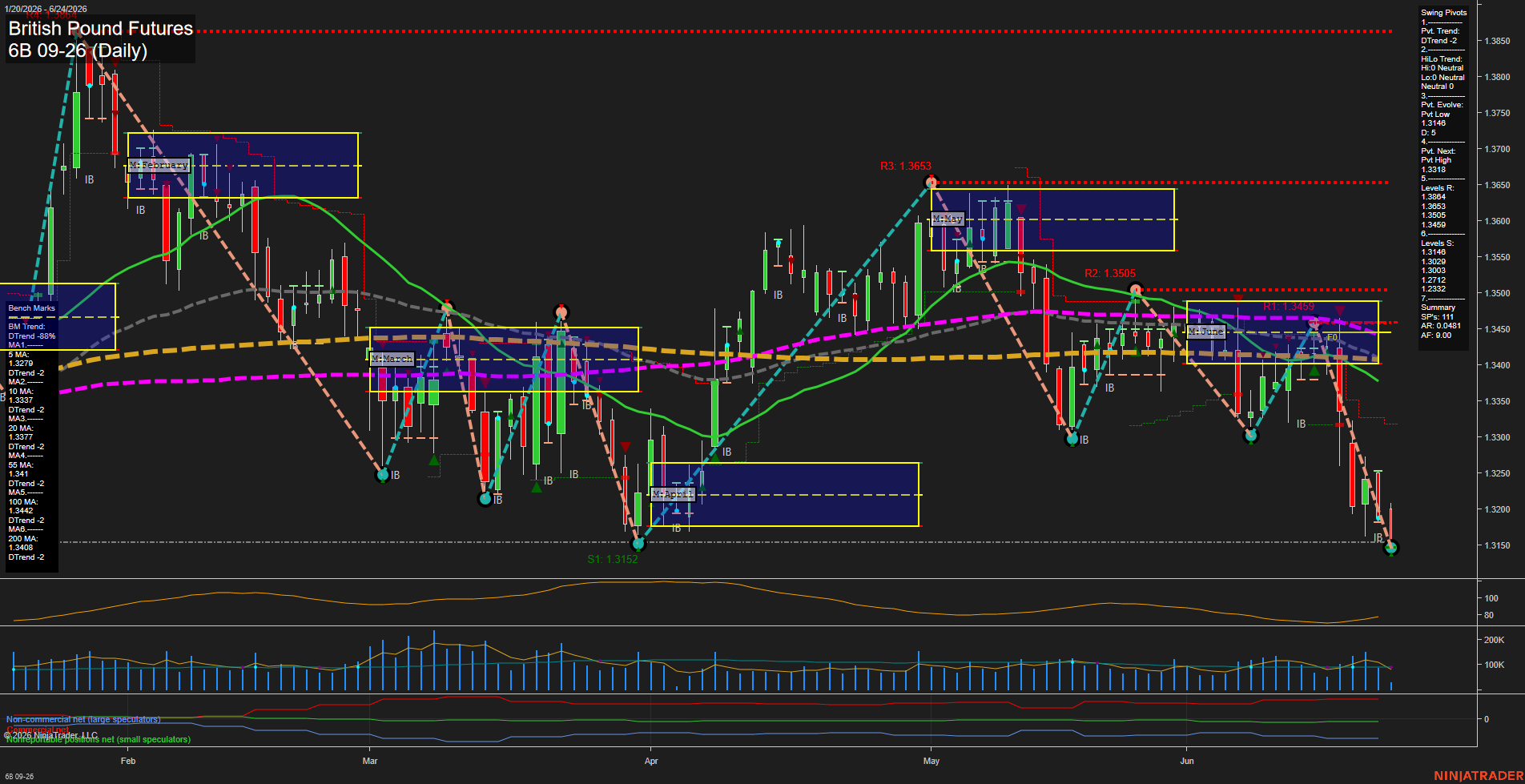Select resistance level 1.3864 in Levels R list

[1434, 197]
